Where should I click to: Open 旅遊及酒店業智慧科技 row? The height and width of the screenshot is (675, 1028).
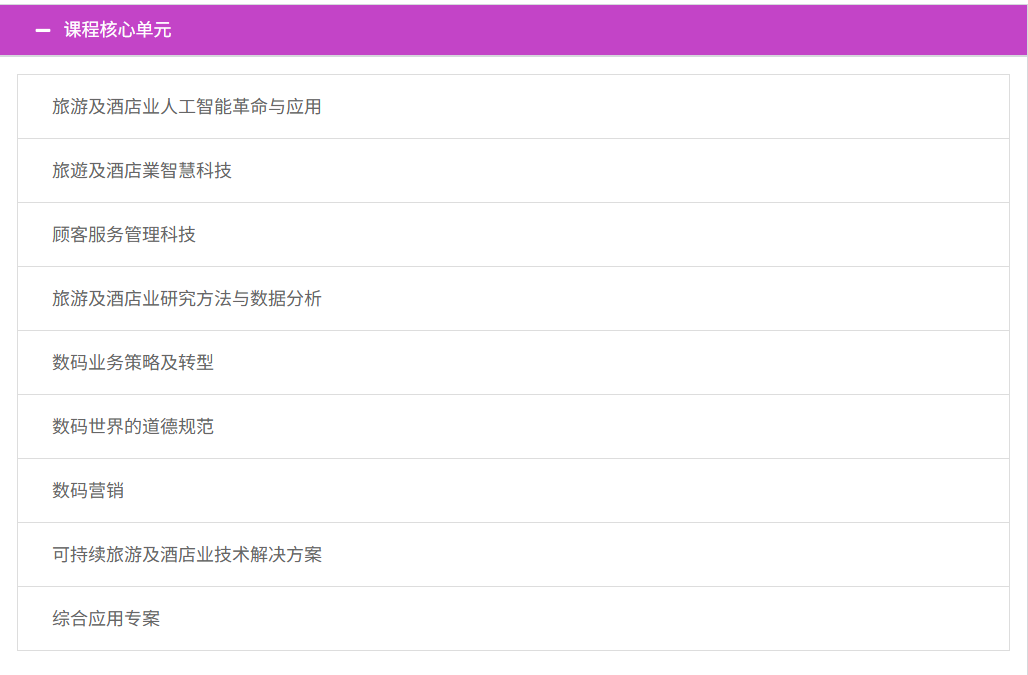point(513,170)
